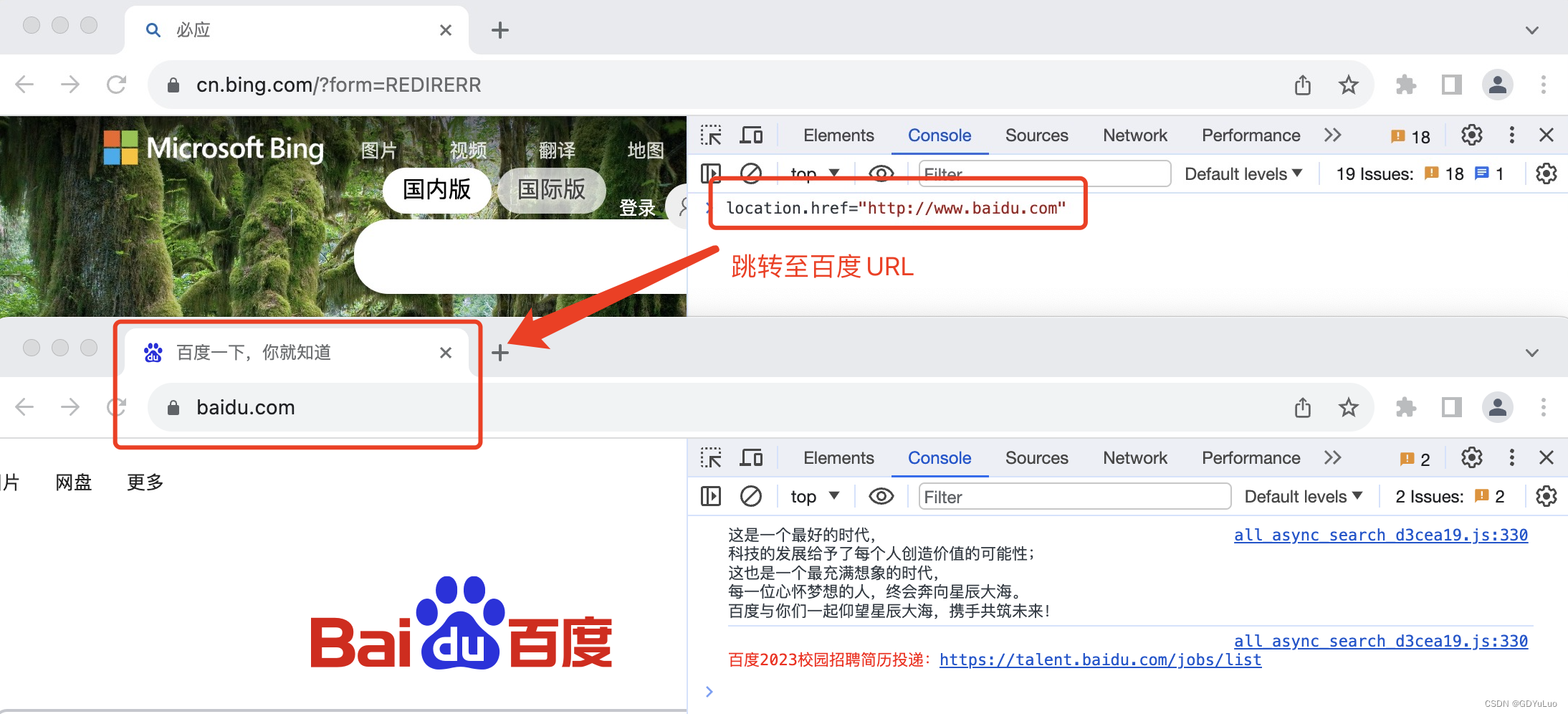Toggle the device toolbar in the upper DevTools

point(751,135)
